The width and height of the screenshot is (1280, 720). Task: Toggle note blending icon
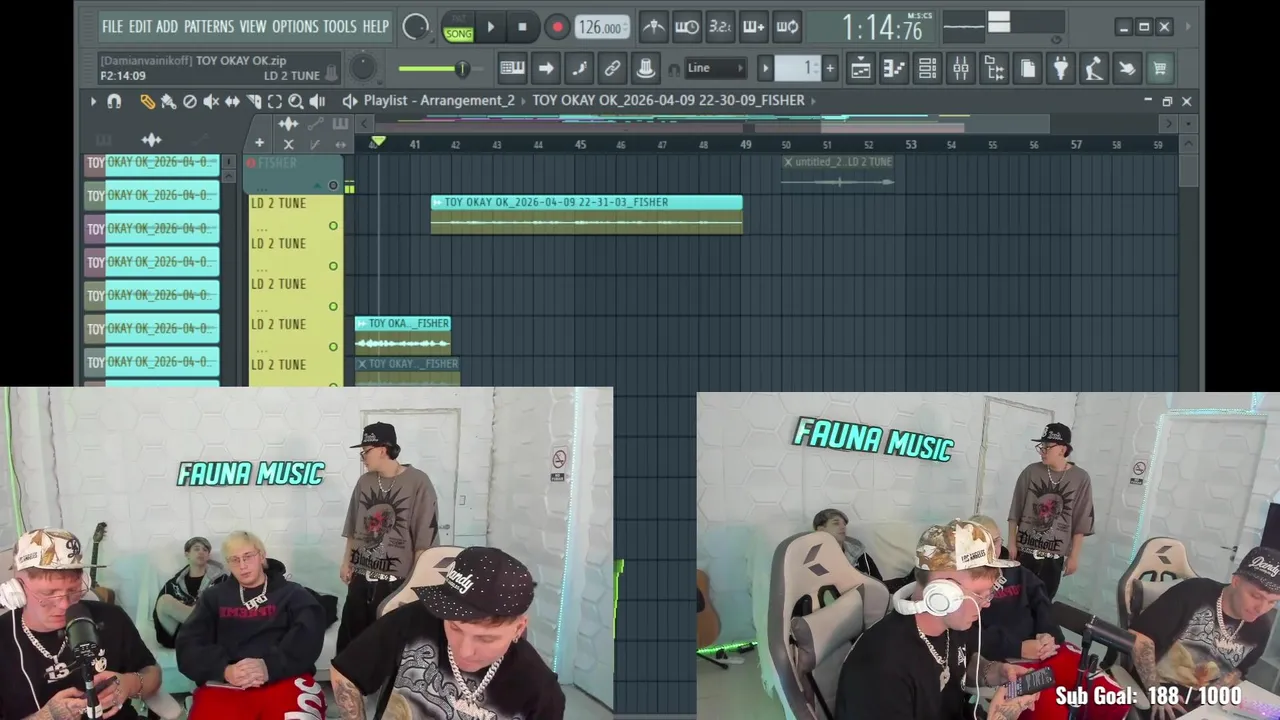coord(579,68)
